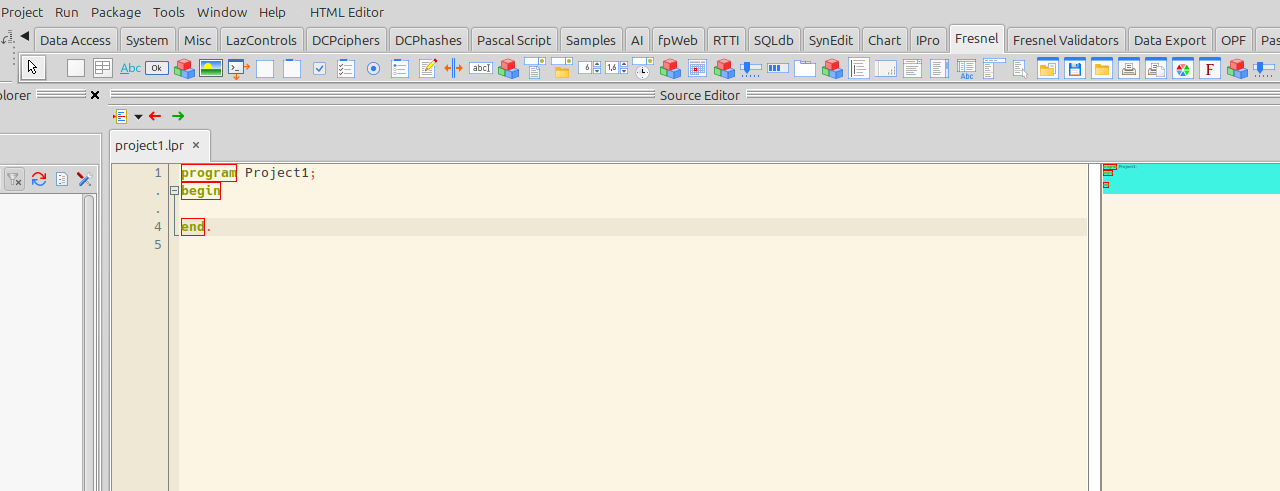The height and width of the screenshot is (491, 1280).
Task: Switch to the SQLdb palette tab
Action: pyautogui.click(x=773, y=40)
